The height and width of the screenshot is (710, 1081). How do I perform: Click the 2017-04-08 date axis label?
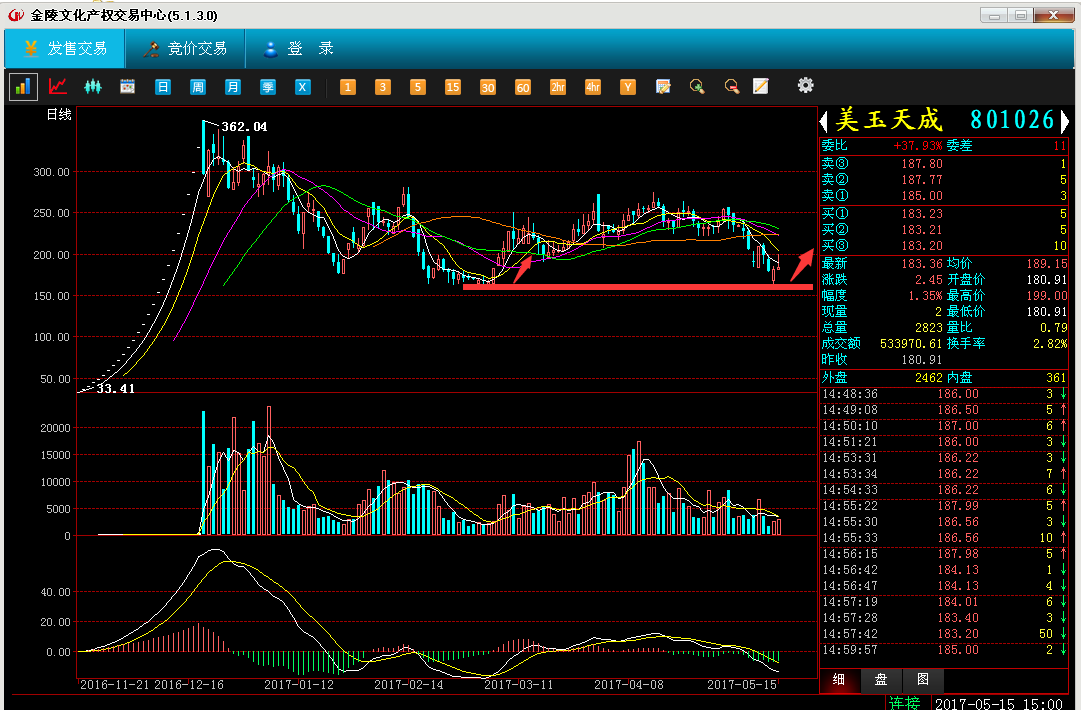[629, 684]
